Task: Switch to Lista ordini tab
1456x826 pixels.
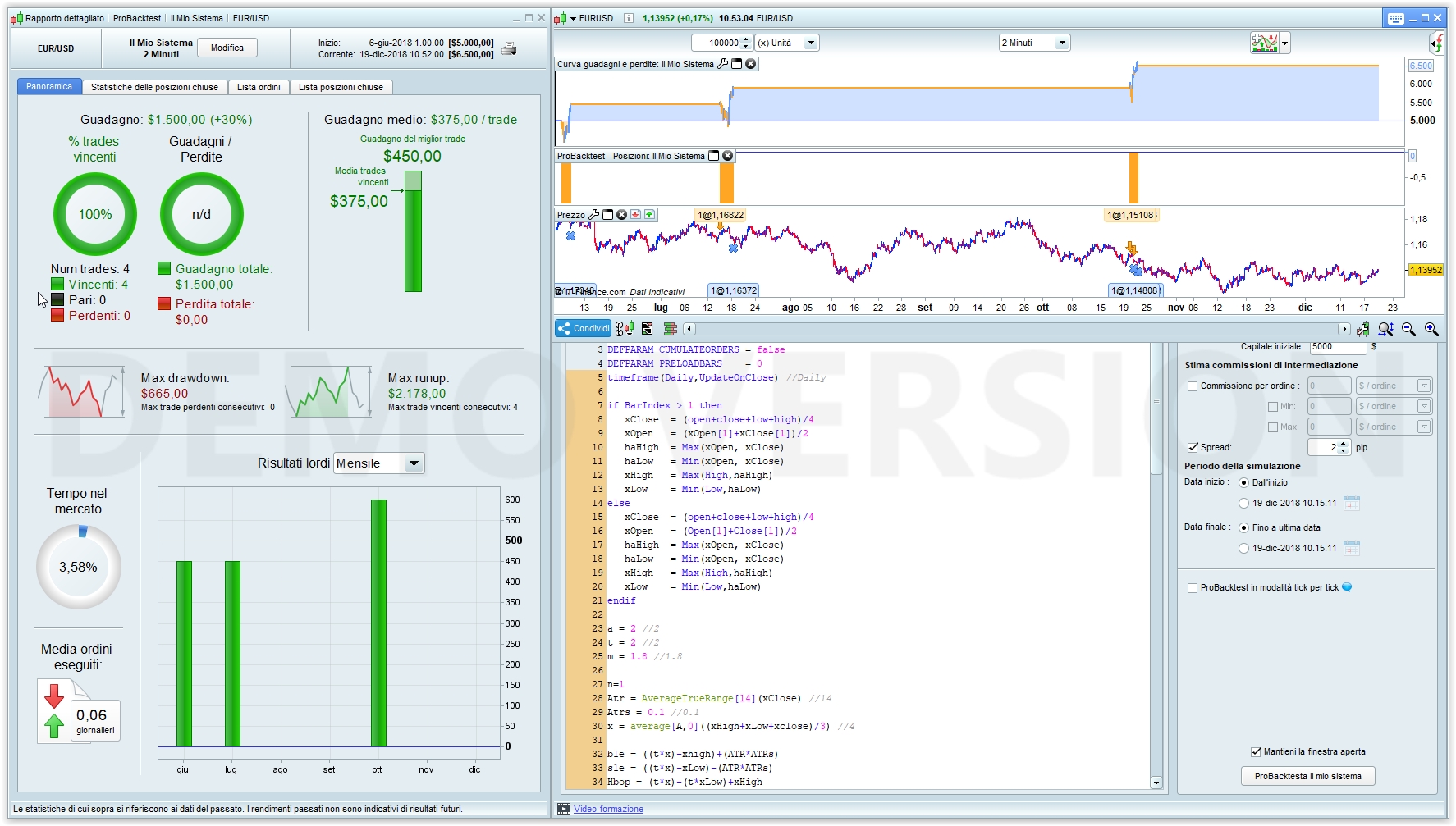Action: (x=259, y=87)
